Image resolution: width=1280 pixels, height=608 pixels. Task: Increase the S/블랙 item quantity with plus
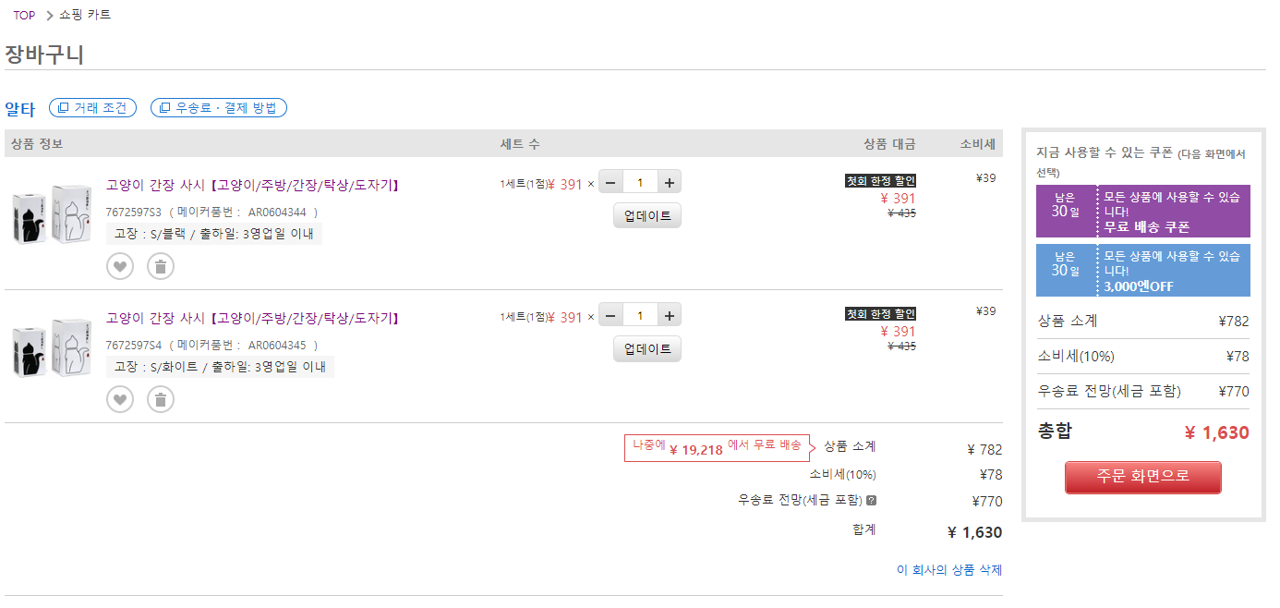[669, 182]
